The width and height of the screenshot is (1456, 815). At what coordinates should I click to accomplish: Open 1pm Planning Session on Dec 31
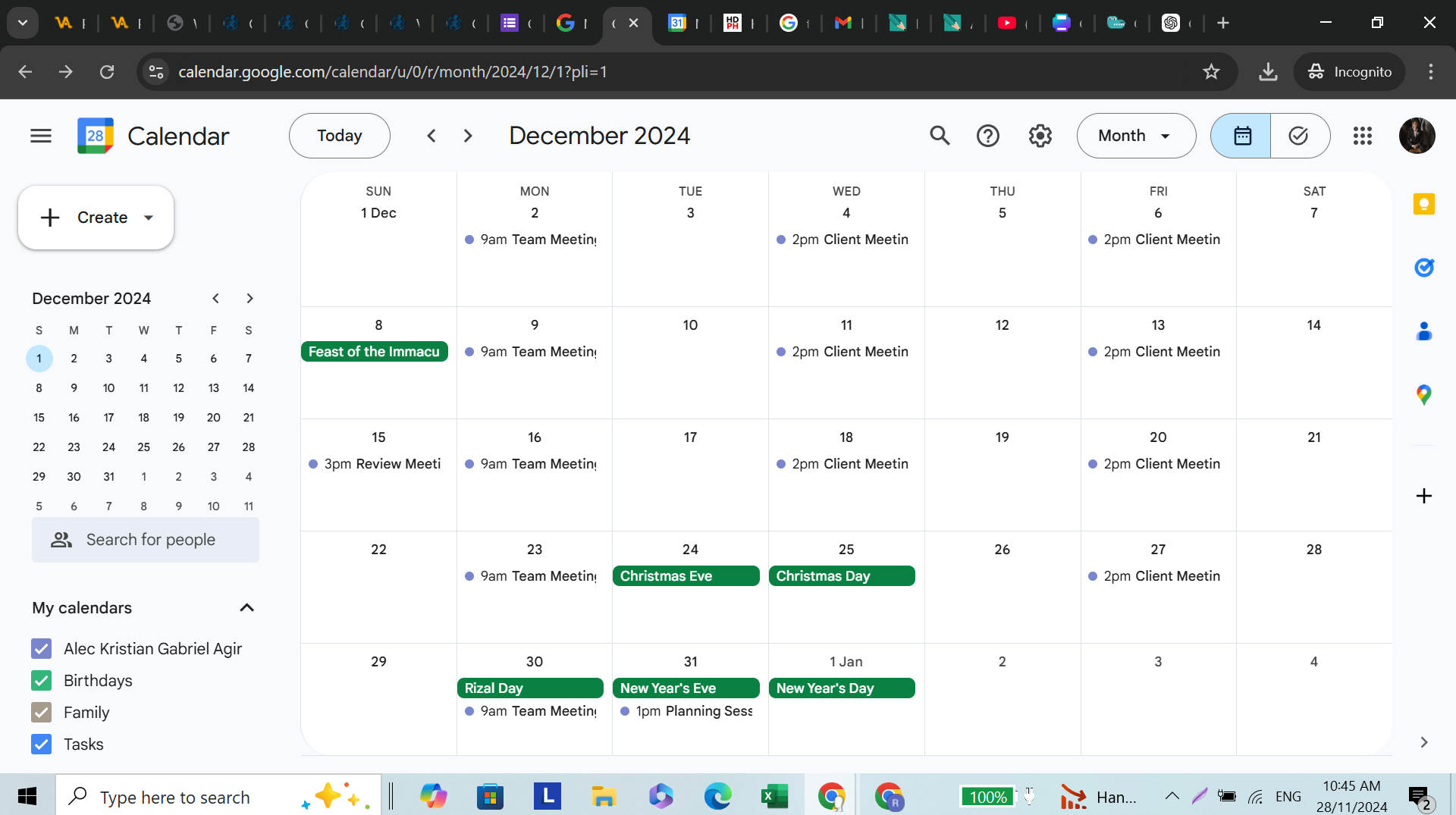click(686, 711)
